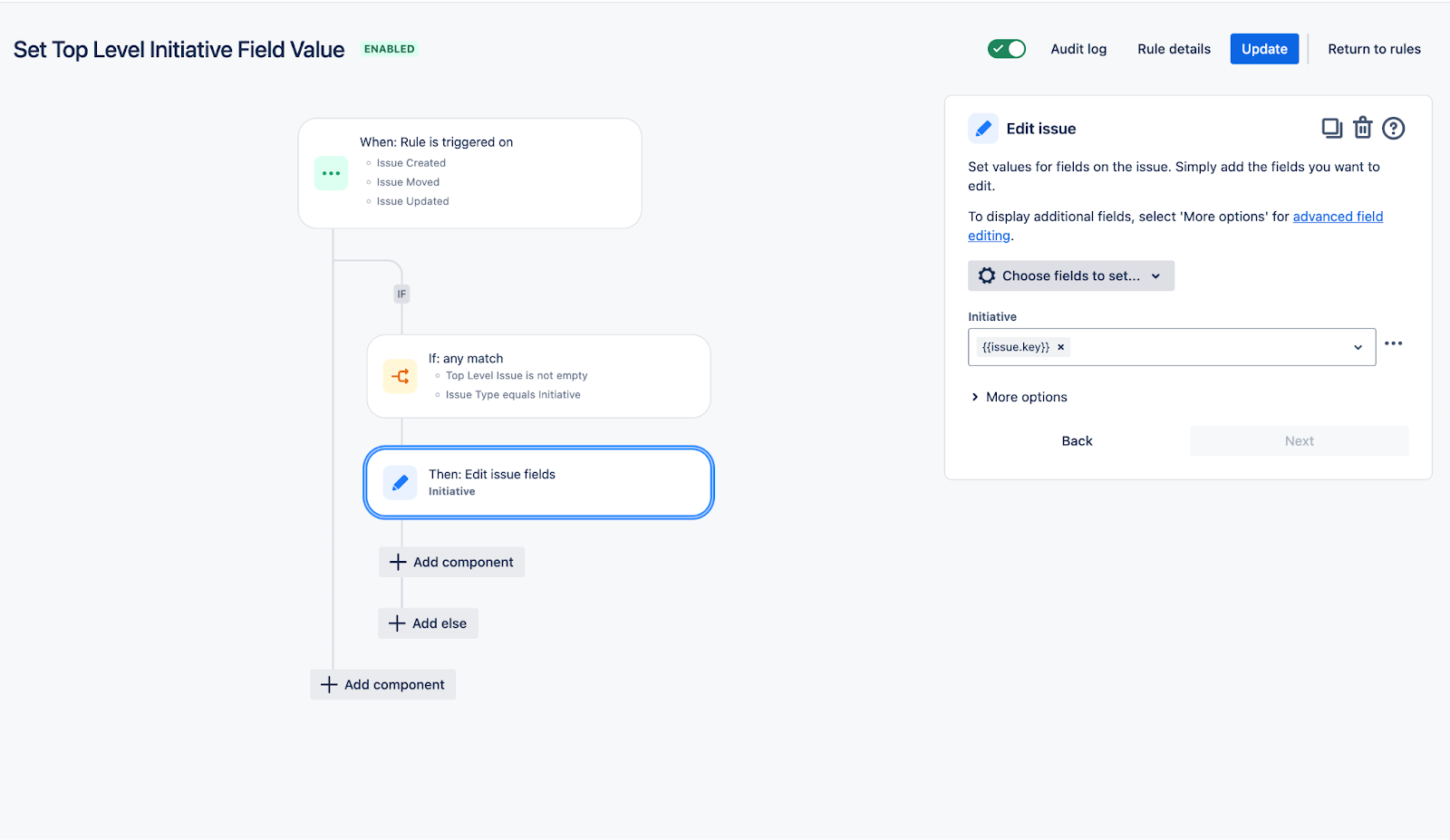Delete the Edit issue action via trash icon
The image size is (1450, 840).
click(1362, 129)
